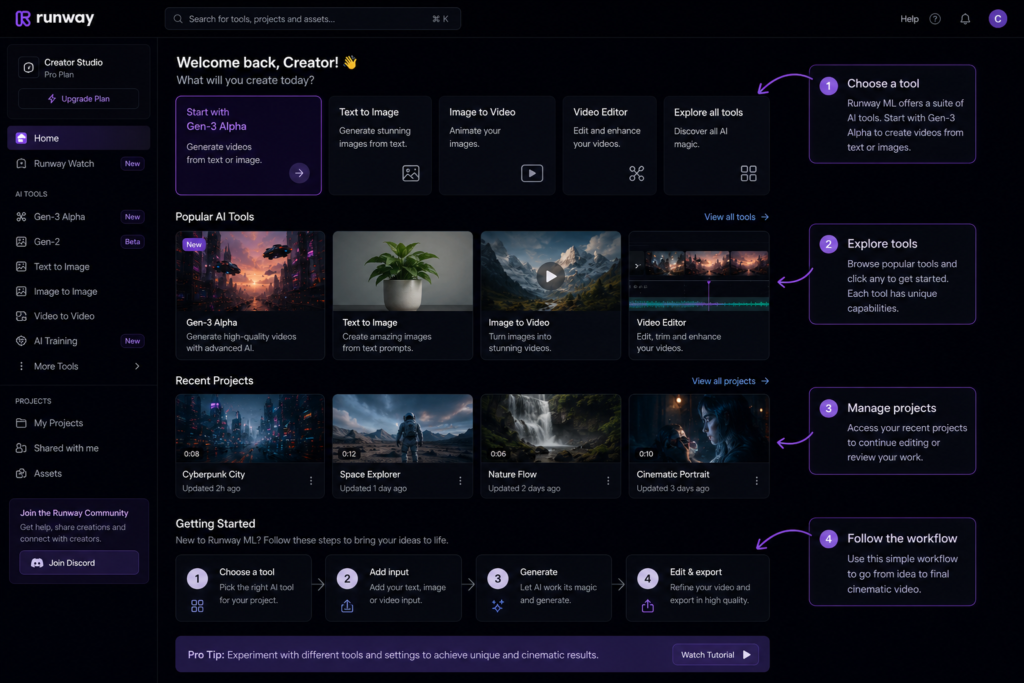The width and height of the screenshot is (1024, 683).
Task: Open the Video Editor timeline thumbnail
Action: [699, 271]
